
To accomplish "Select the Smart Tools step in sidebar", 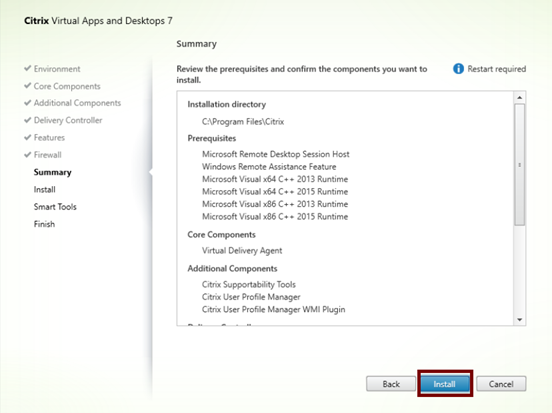I will point(55,207).
